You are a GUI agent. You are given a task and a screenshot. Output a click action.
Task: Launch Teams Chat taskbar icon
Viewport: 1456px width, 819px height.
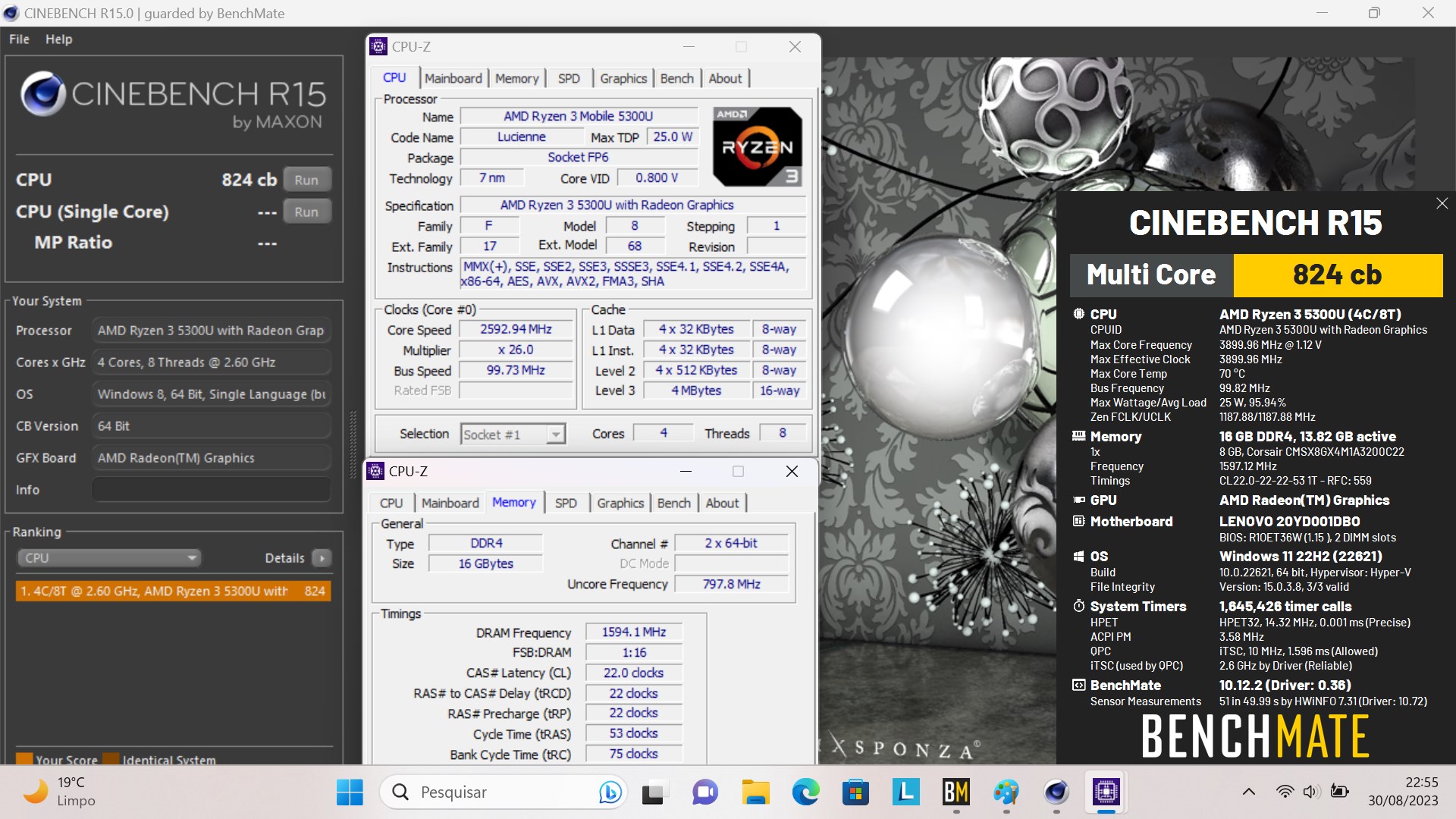(704, 792)
